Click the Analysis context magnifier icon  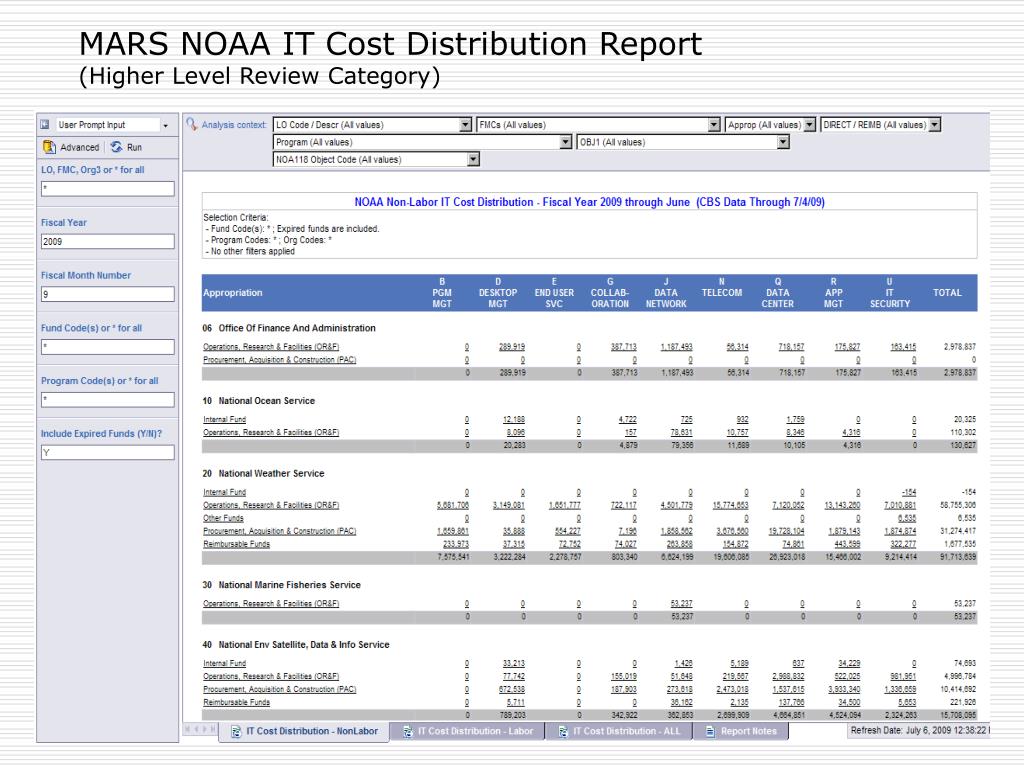tap(191, 124)
